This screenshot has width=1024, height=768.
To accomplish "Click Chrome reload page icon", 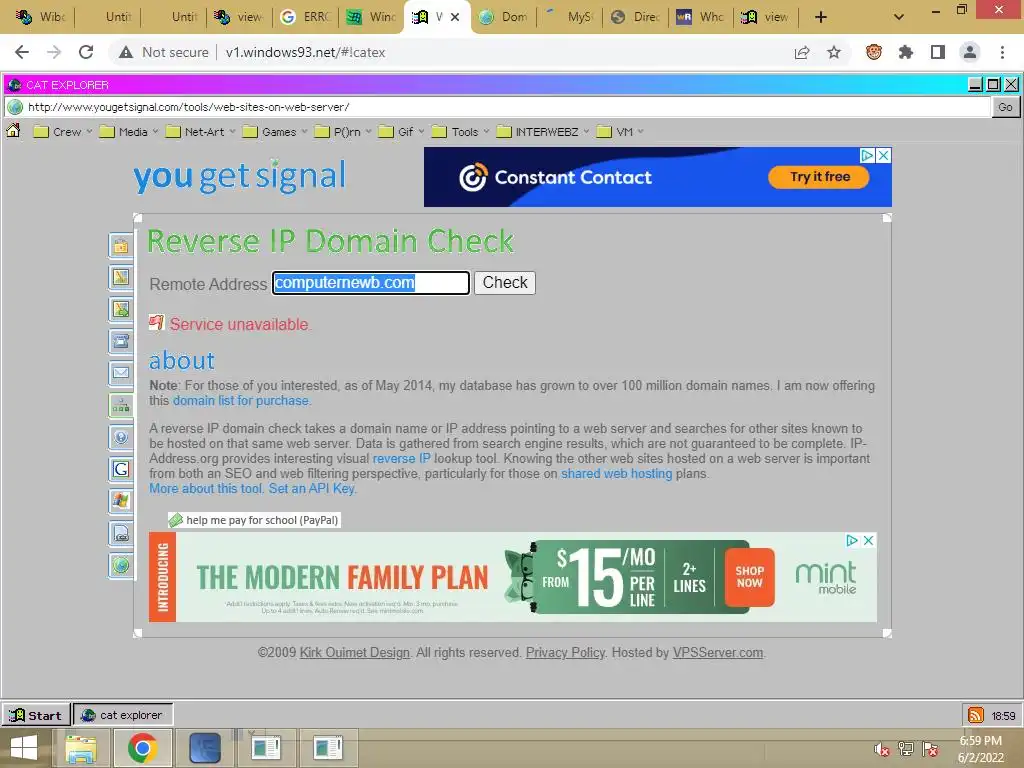I will click(86, 52).
